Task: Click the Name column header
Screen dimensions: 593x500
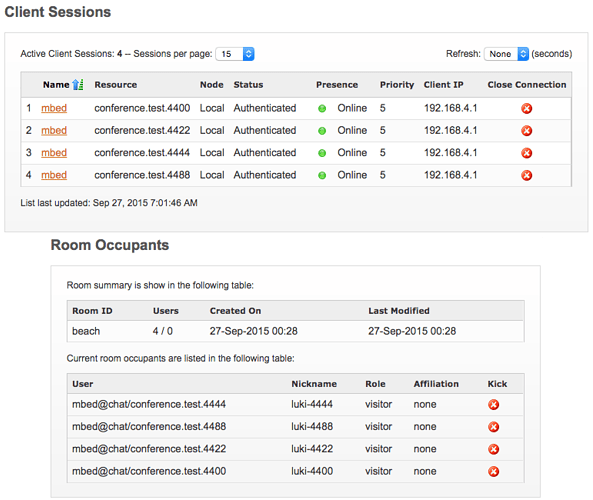Action: point(56,85)
